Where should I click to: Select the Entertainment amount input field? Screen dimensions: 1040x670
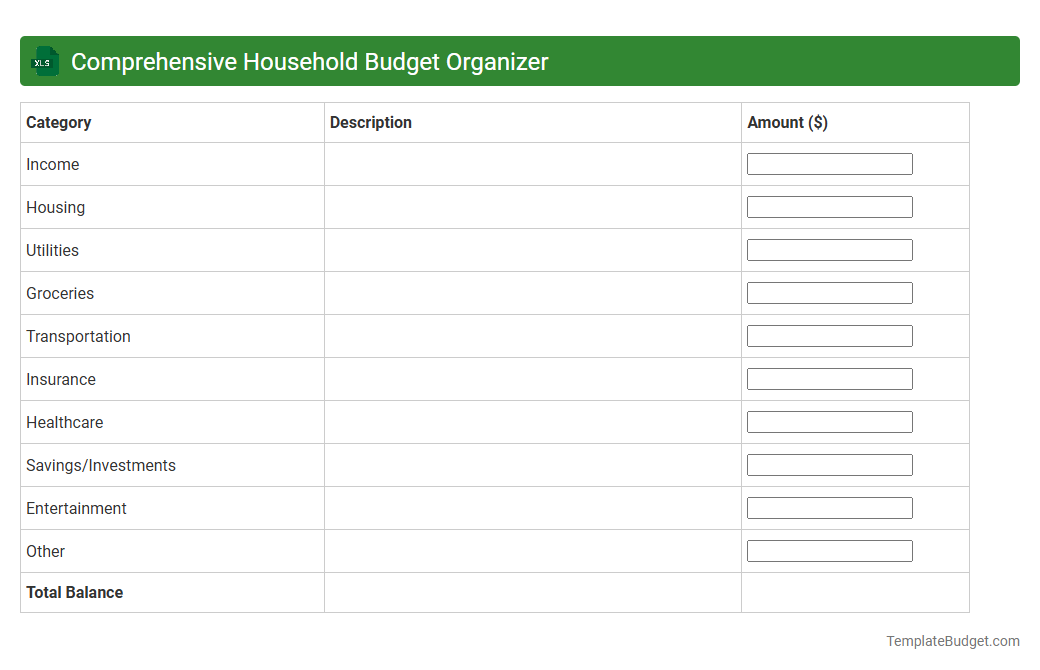tap(829, 507)
